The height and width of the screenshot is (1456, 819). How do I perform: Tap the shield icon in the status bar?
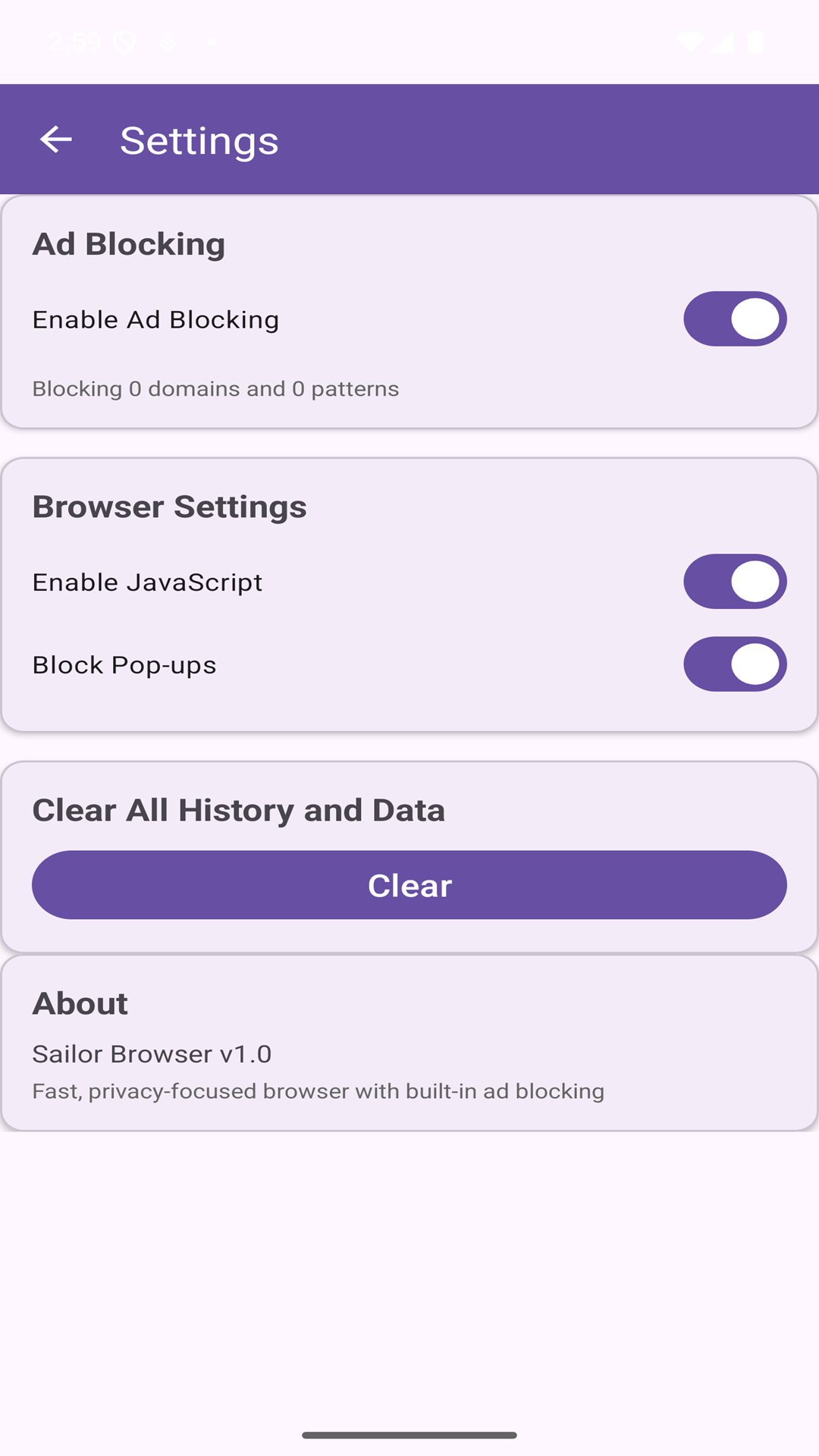(124, 42)
